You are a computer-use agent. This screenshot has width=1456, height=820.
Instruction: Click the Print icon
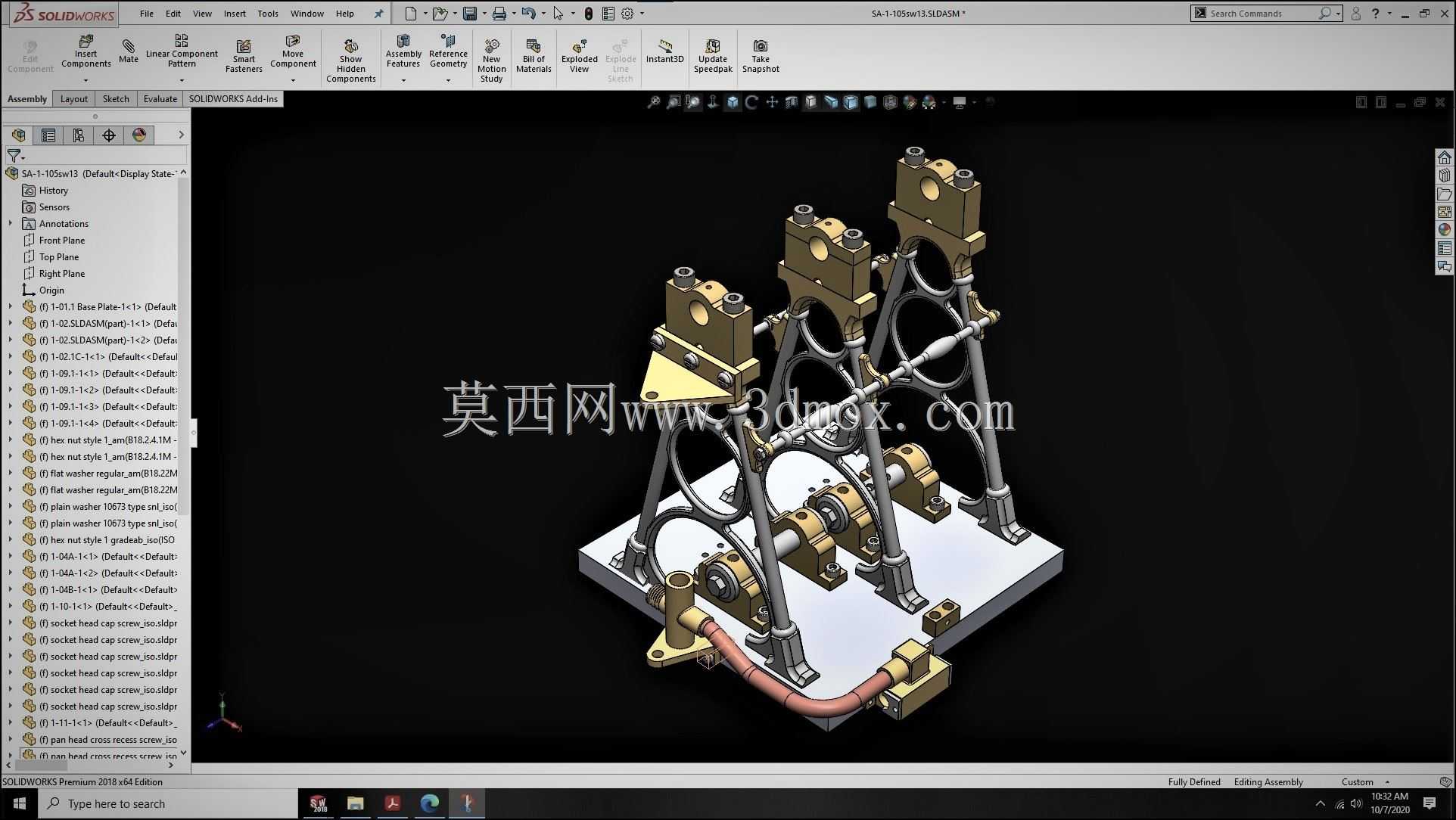click(499, 14)
